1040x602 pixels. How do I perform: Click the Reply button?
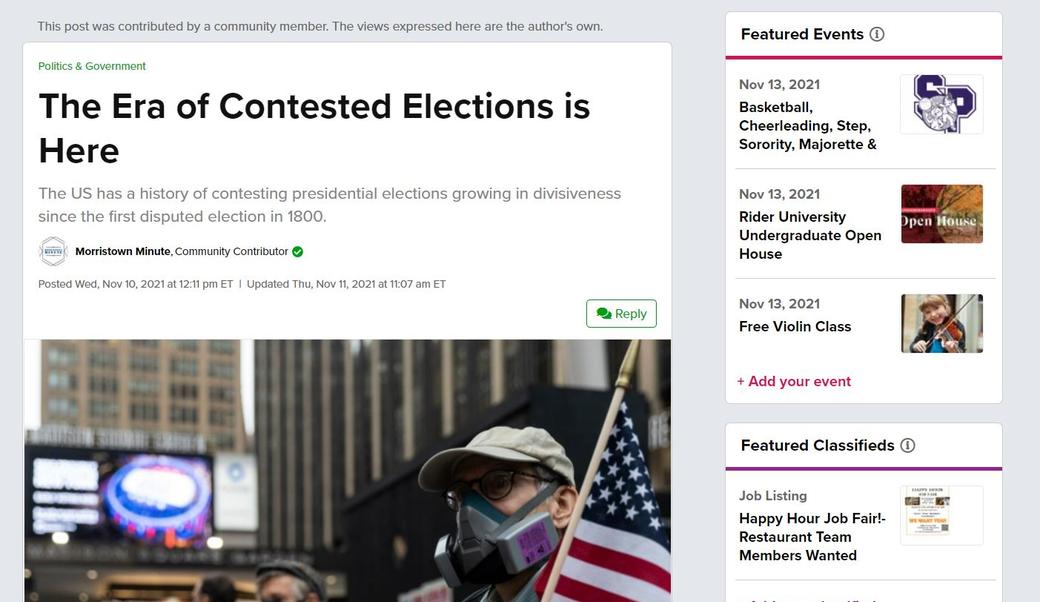pyautogui.click(x=621, y=314)
